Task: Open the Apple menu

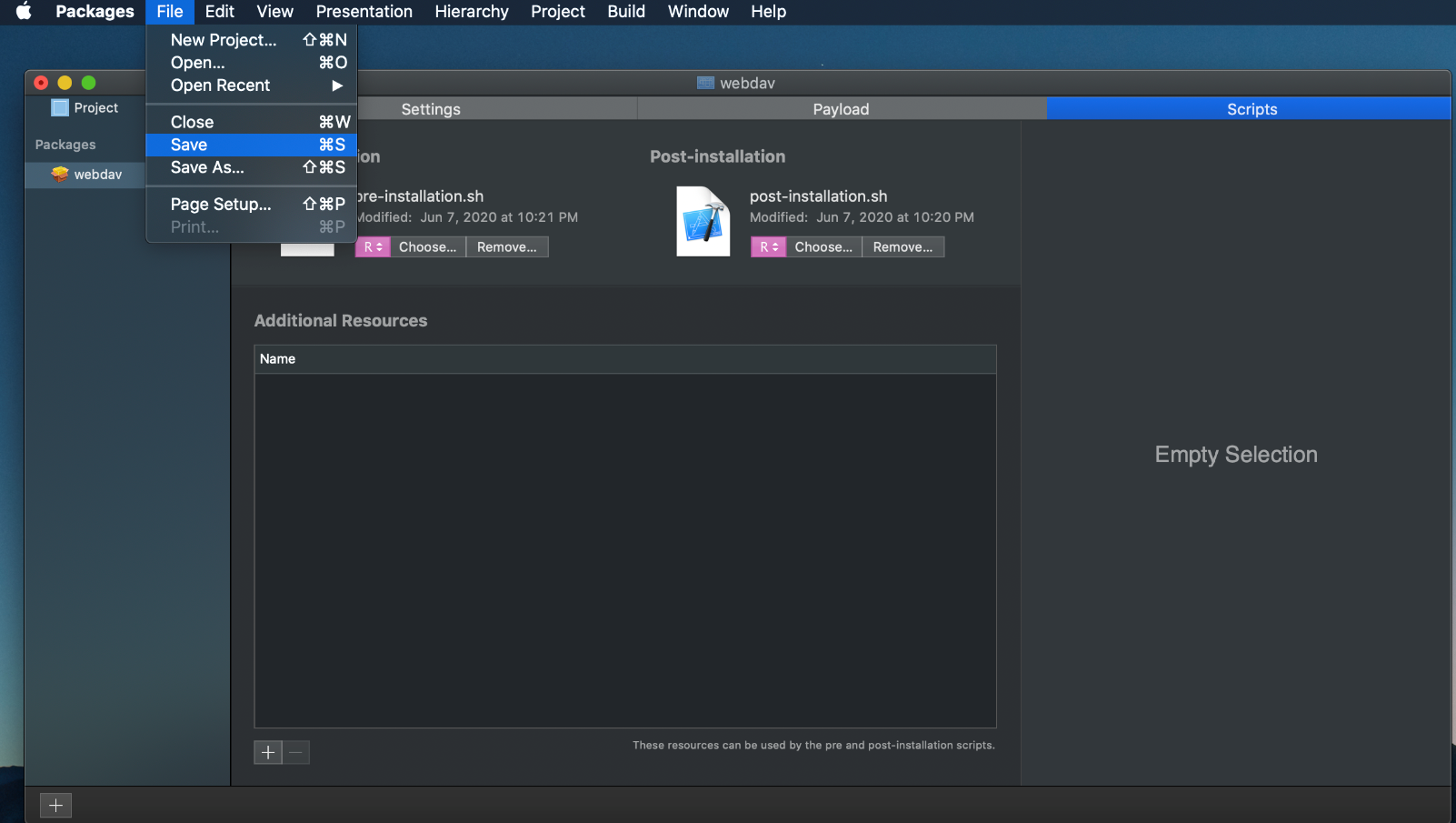Action: tap(24, 11)
